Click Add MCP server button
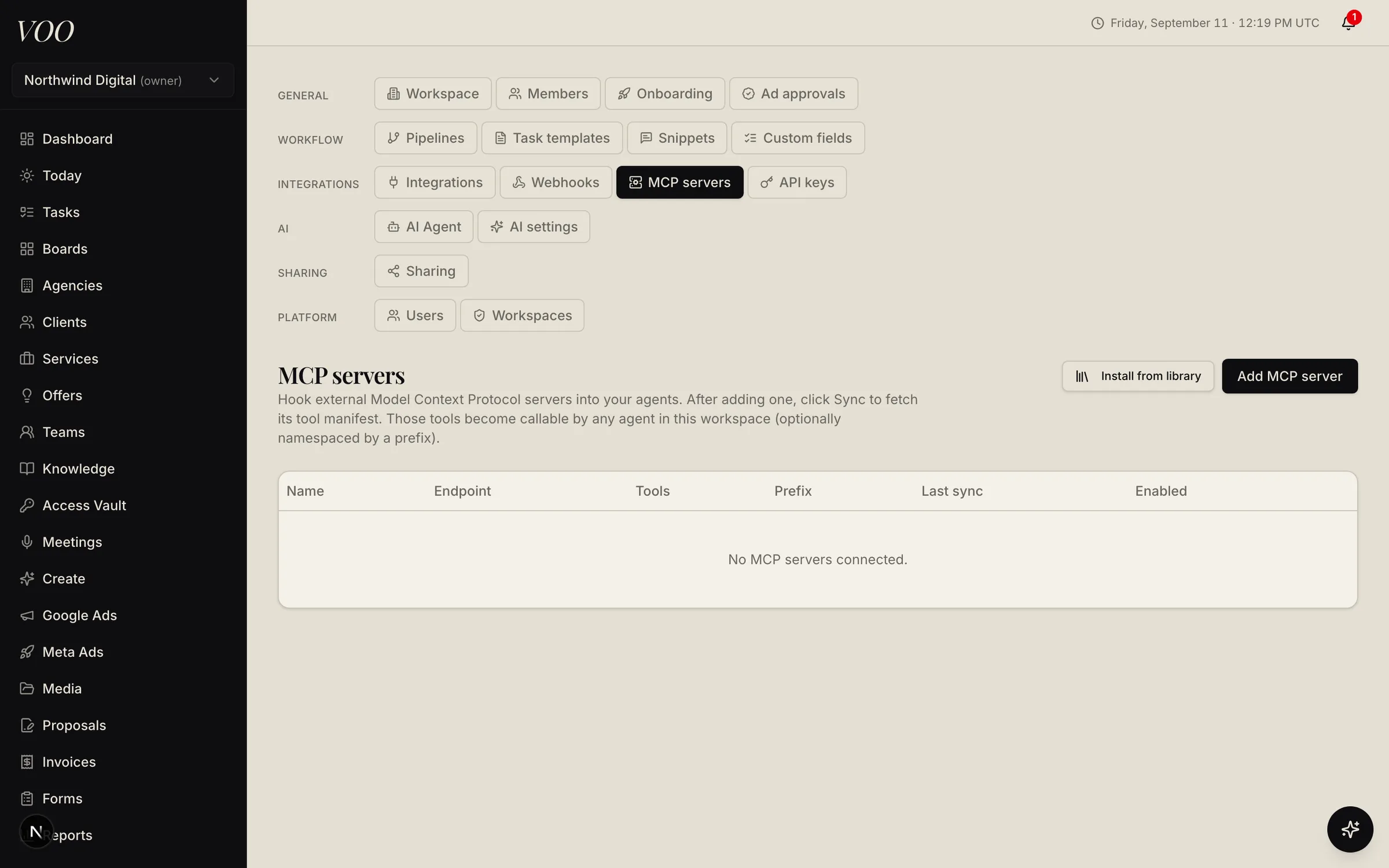 click(1289, 376)
